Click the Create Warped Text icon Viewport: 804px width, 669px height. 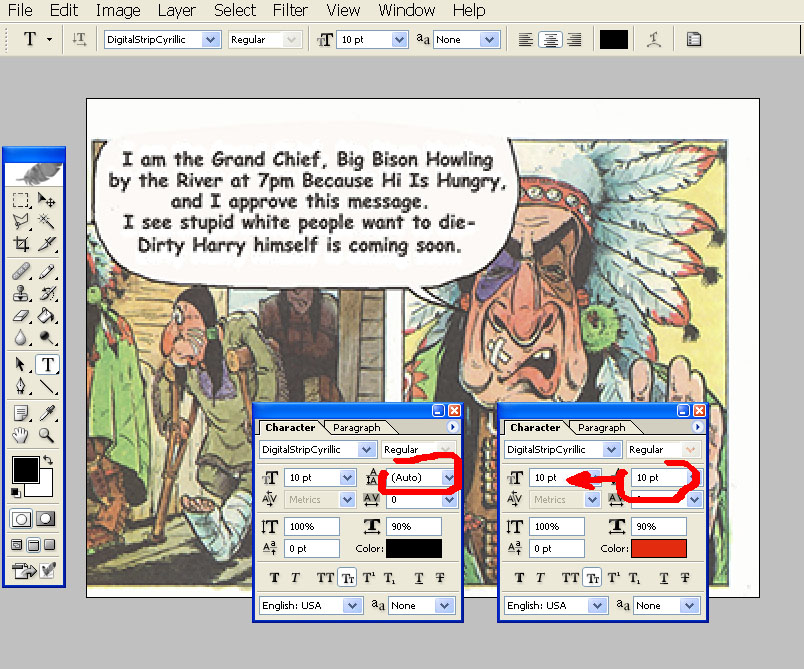pos(654,39)
